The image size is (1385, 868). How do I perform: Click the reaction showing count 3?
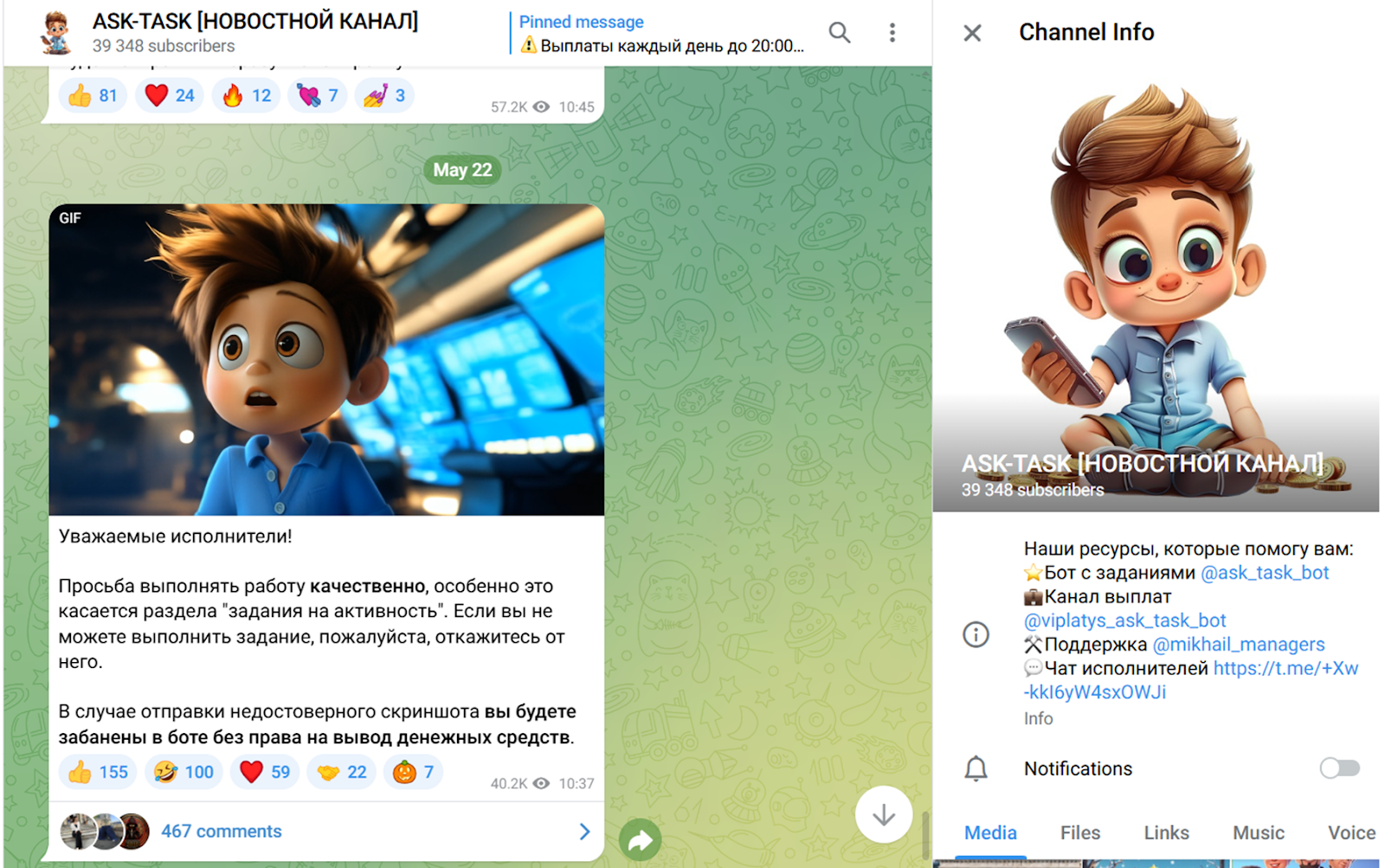(x=384, y=95)
